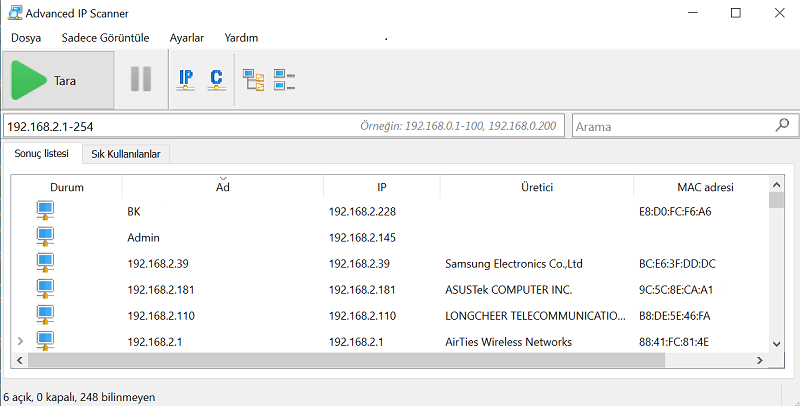Select the computer icon for Samsung row

coord(45,263)
